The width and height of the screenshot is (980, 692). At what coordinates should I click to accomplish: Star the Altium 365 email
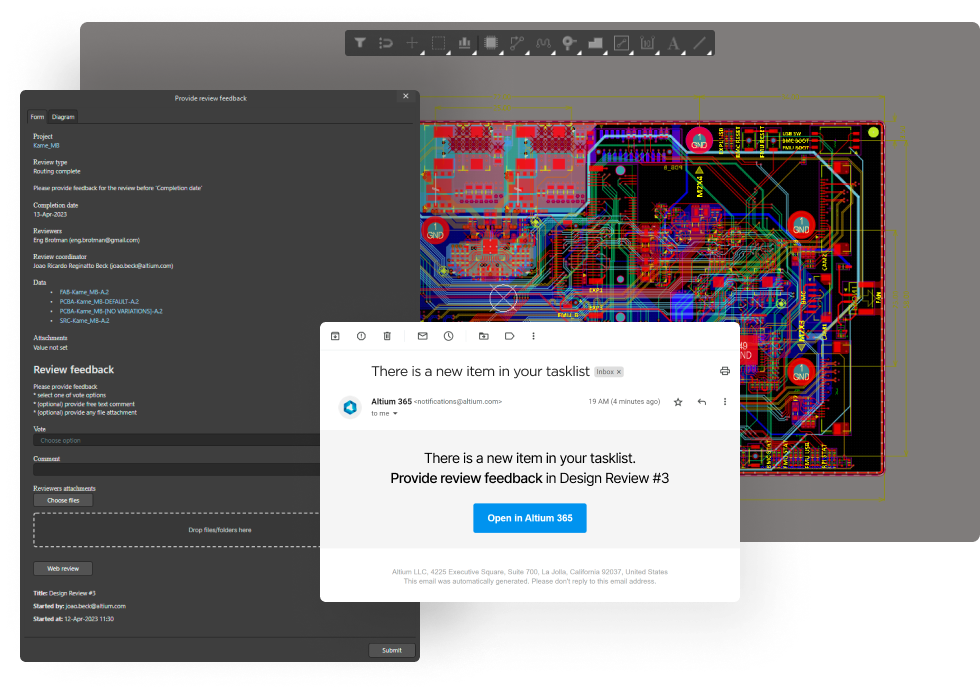coord(677,401)
